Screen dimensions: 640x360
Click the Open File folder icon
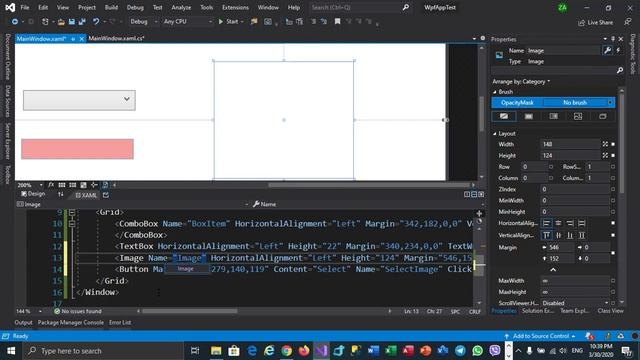coord(61,22)
